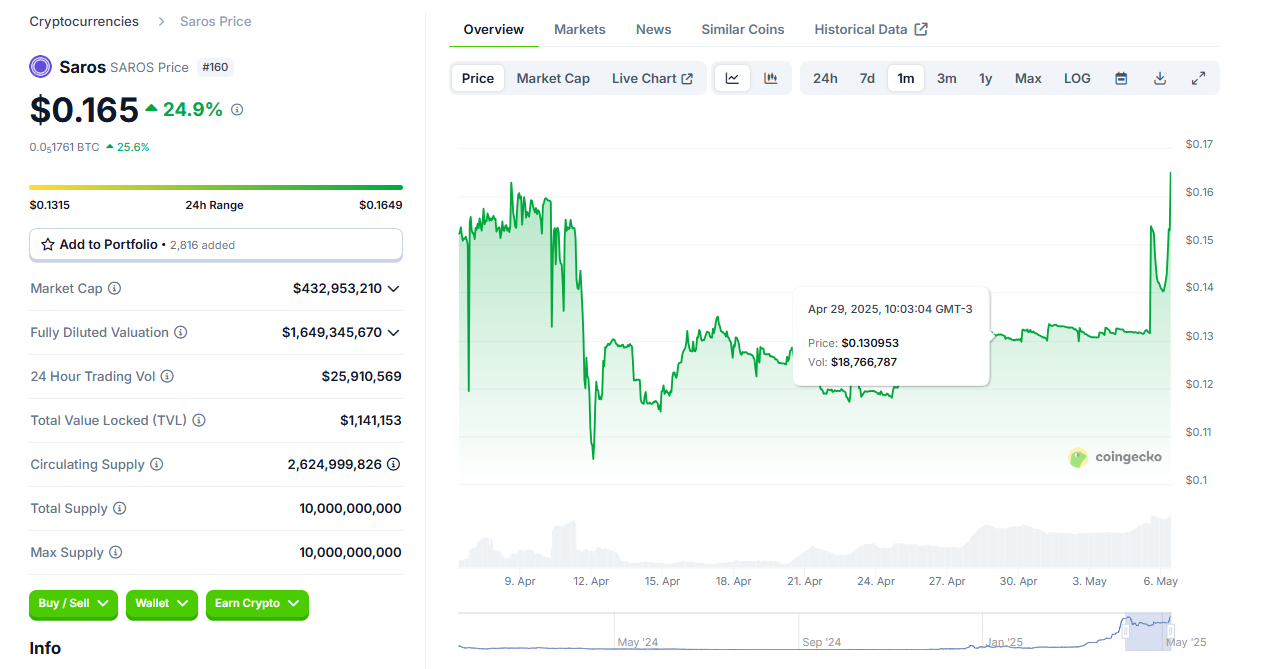Click the info icon beside 2,624,999,826 value

pos(394,464)
